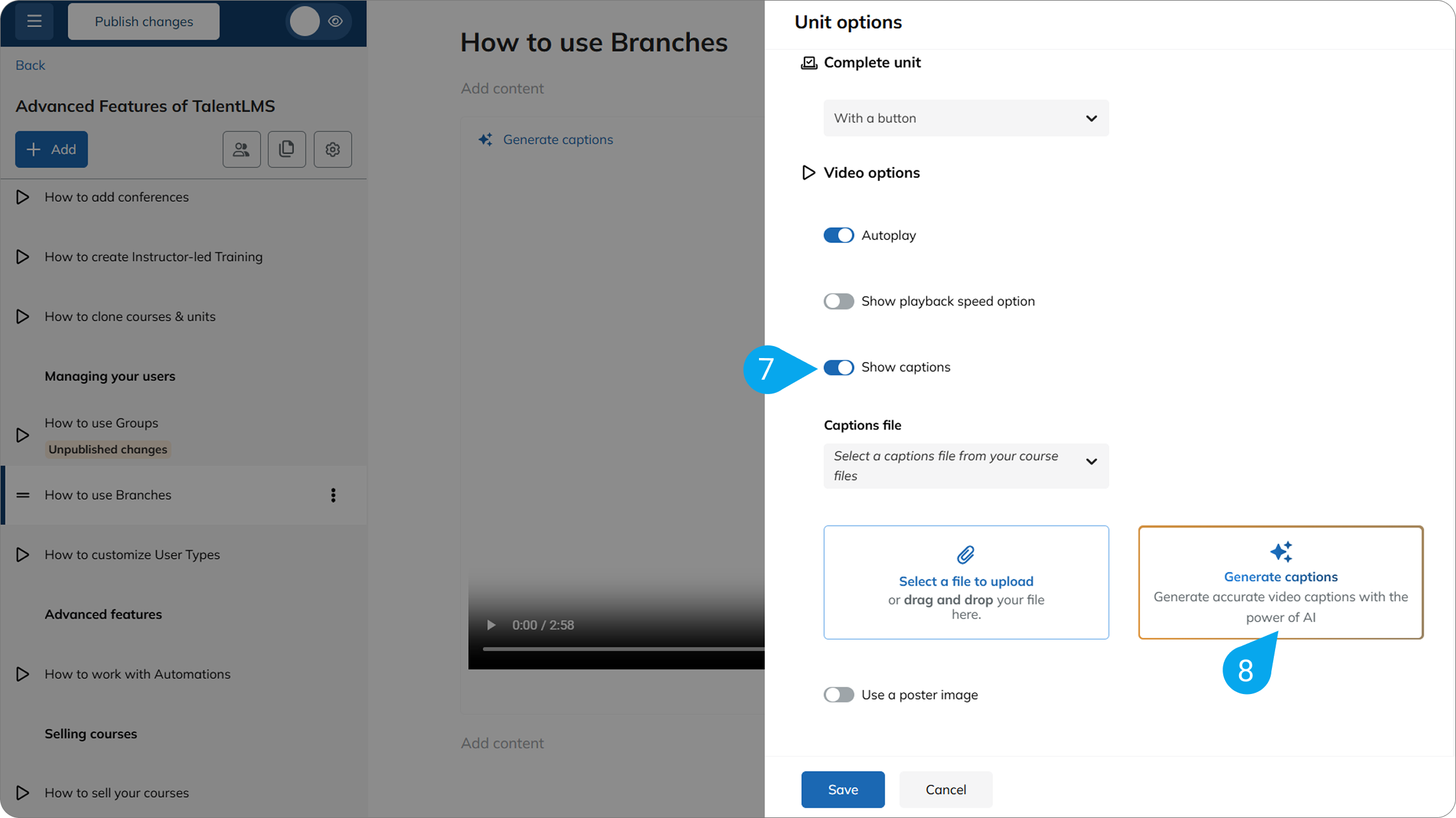The width and height of the screenshot is (1456, 818).
Task: Click play icon beside How to use Groups
Action: [x=23, y=435]
